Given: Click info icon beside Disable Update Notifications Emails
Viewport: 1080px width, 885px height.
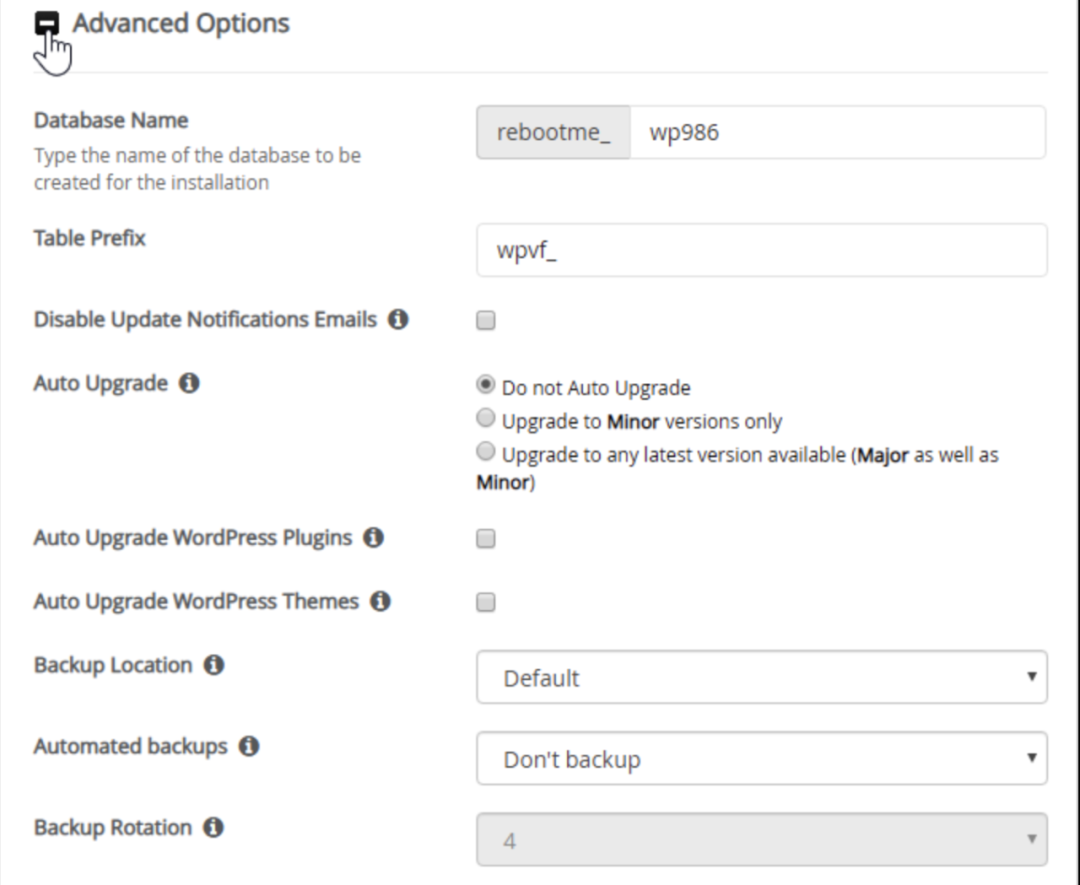Looking at the screenshot, I should click(398, 320).
